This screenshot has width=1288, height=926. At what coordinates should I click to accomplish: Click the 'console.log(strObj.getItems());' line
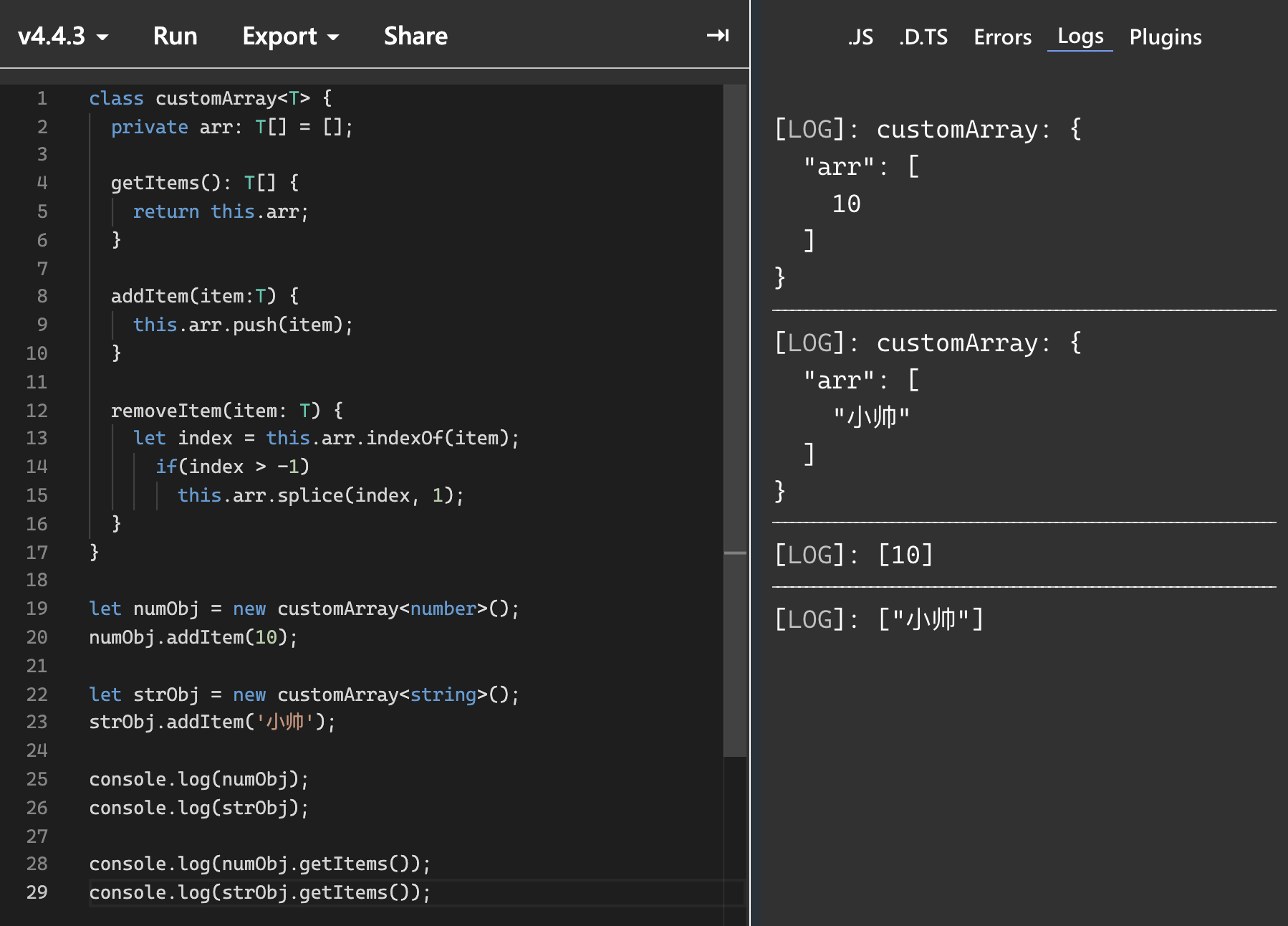(260, 892)
